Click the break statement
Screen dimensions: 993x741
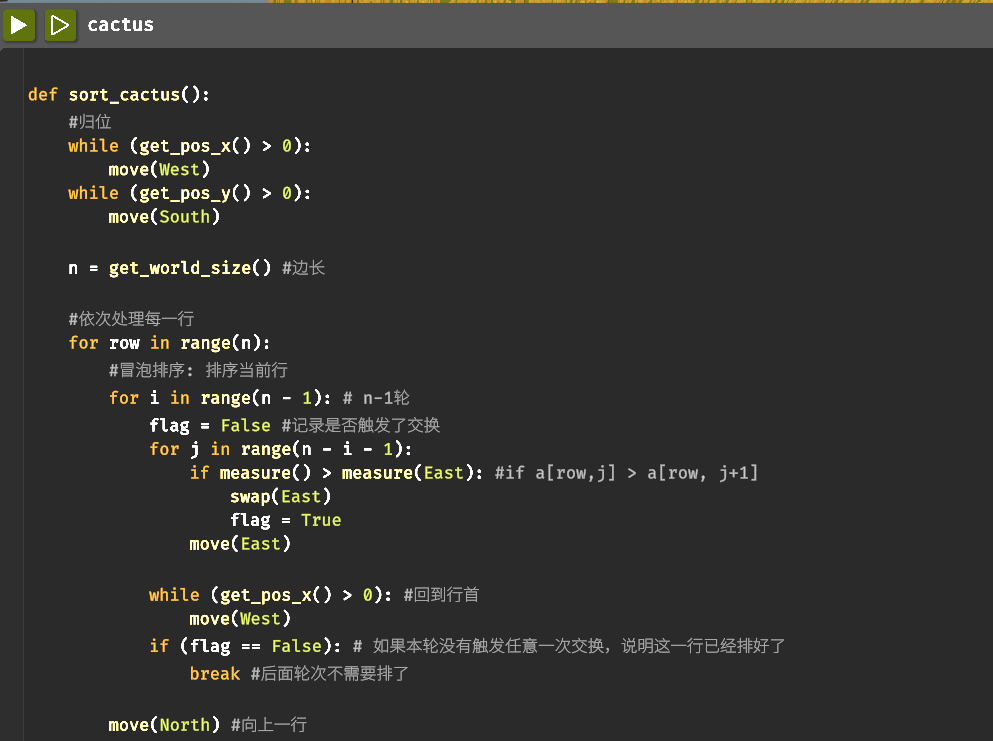(215, 674)
